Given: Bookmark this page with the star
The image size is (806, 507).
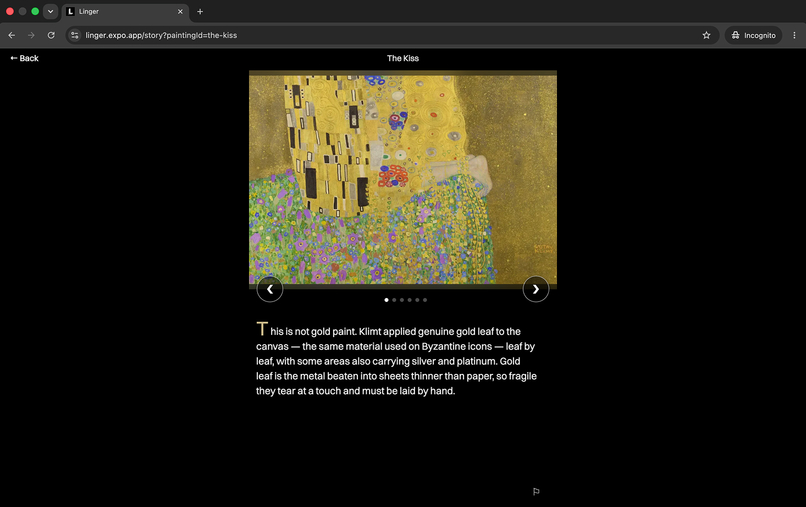Looking at the screenshot, I should 706,35.
